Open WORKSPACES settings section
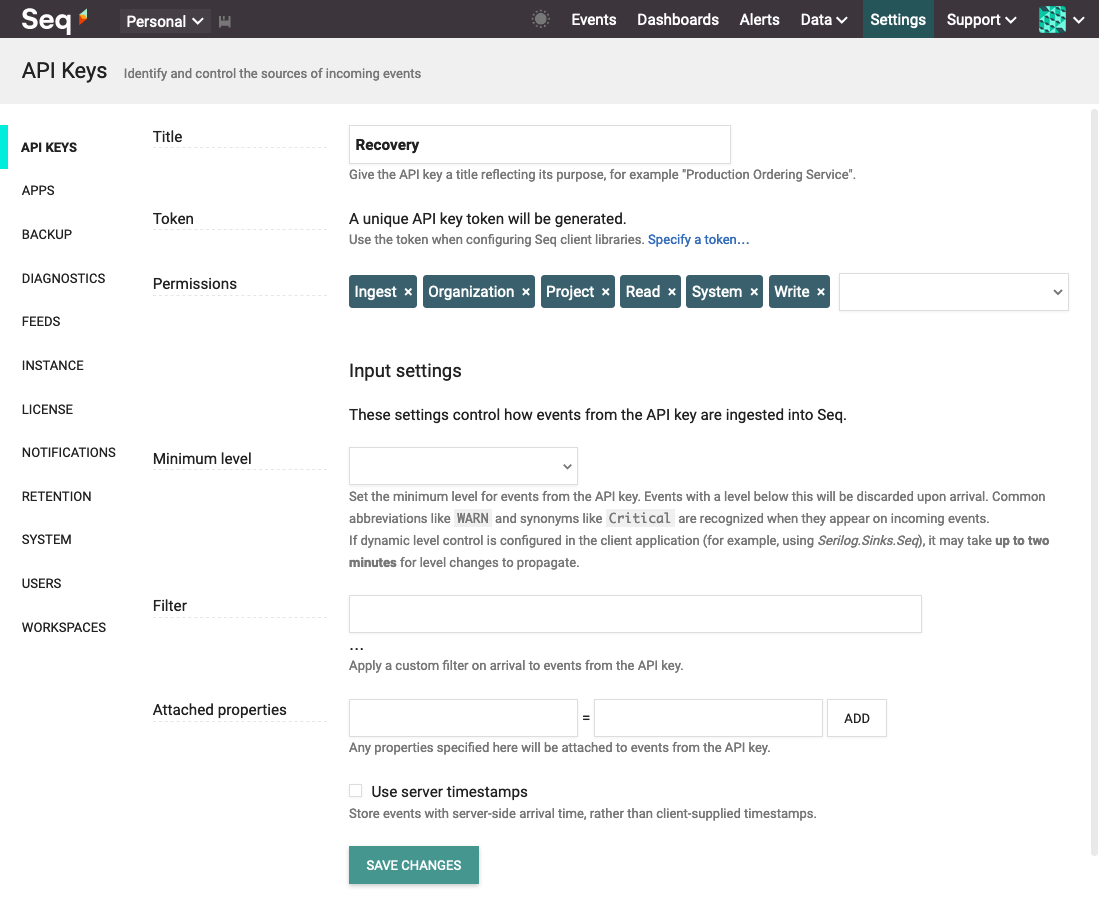Screen dimensions: 1099x913 (64, 627)
